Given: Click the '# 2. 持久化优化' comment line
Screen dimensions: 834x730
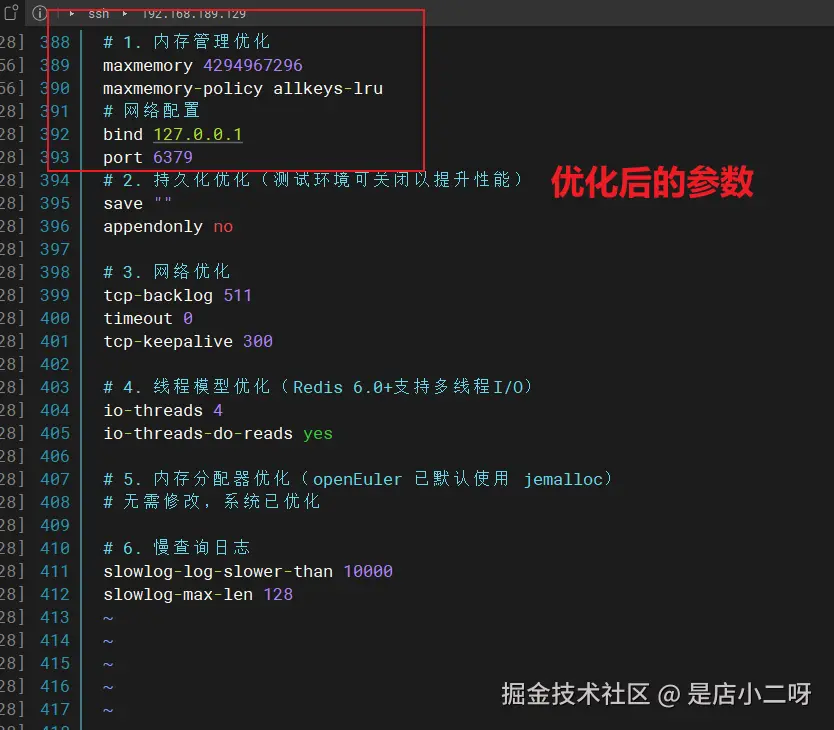Looking at the screenshot, I should (x=314, y=180).
